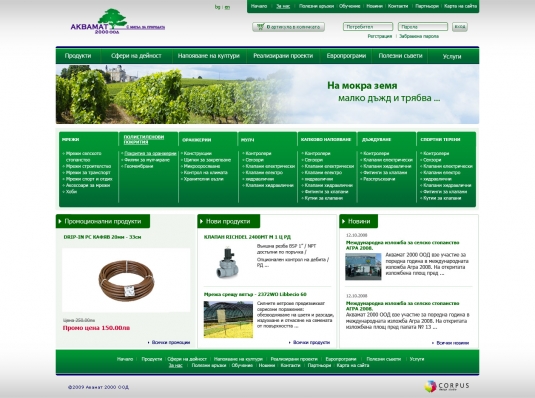Screen dimensions: 535x398
Task: Open the Агра 2008 exhibition news photo
Action: 363,267
